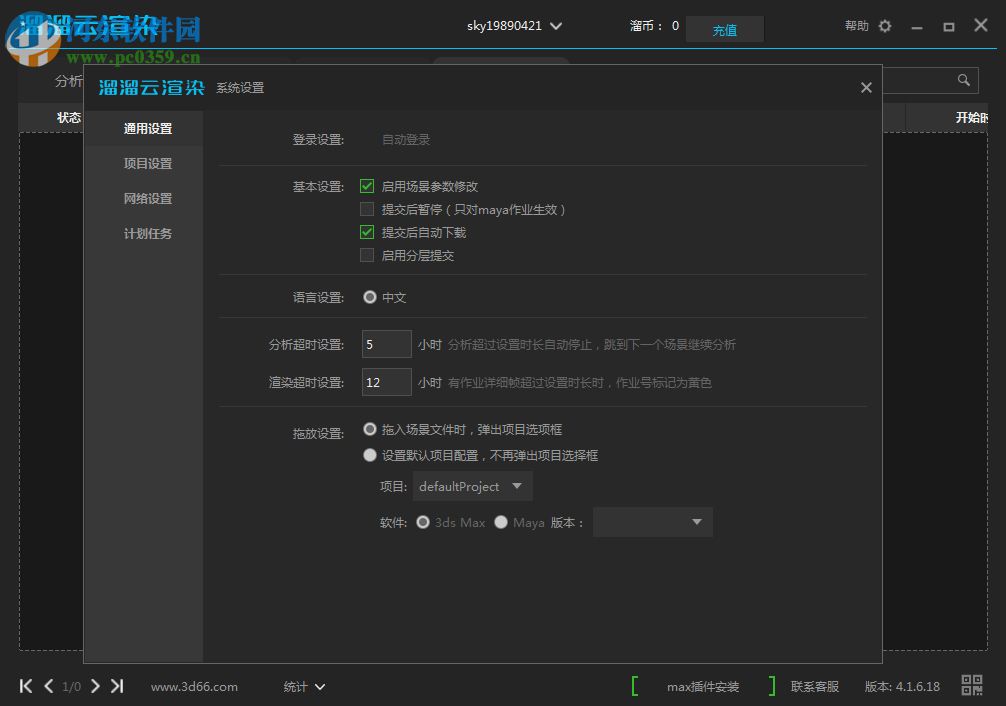Open the QR code icon at bottom right
1006x706 pixels.
click(971, 686)
